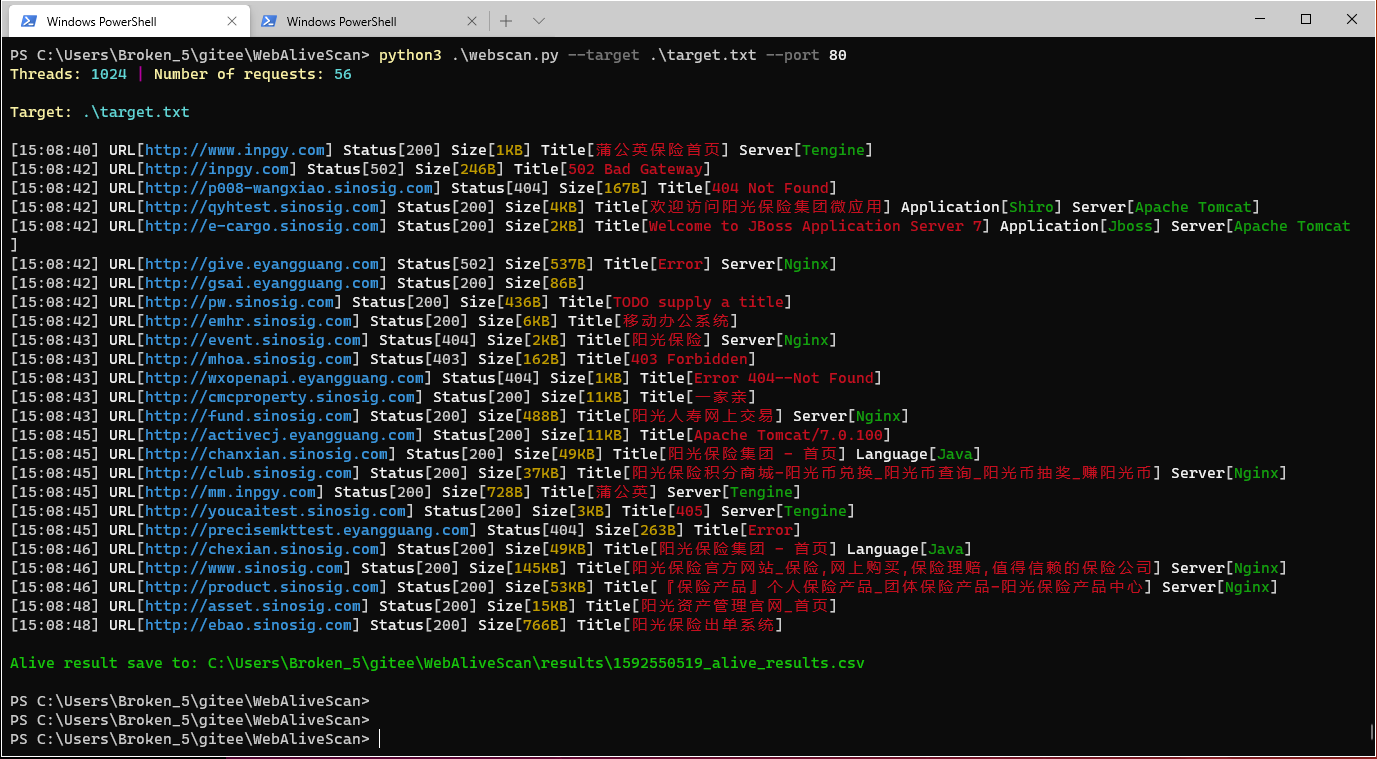Click URL http://cmcproperty.sinosig.com
1377x759 pixels.
[280, 397]
